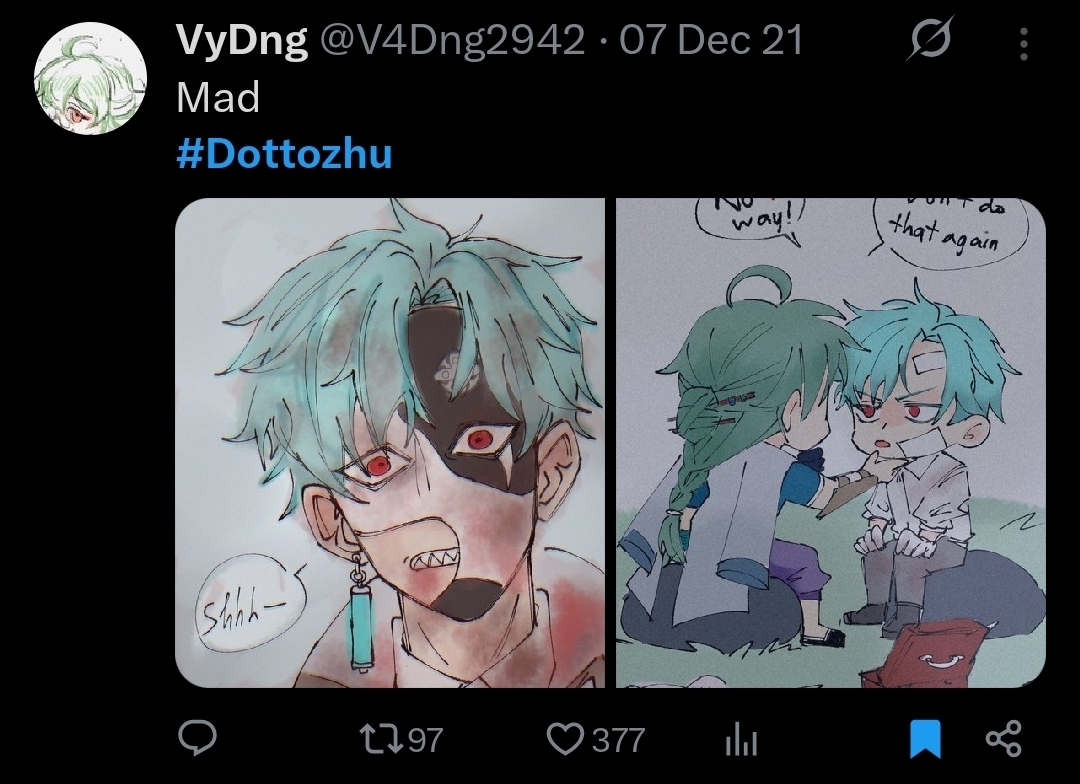Open VyDng's profile avatar picture
This screenshot has width=1080, height=784.
click(x=90, y=78)
